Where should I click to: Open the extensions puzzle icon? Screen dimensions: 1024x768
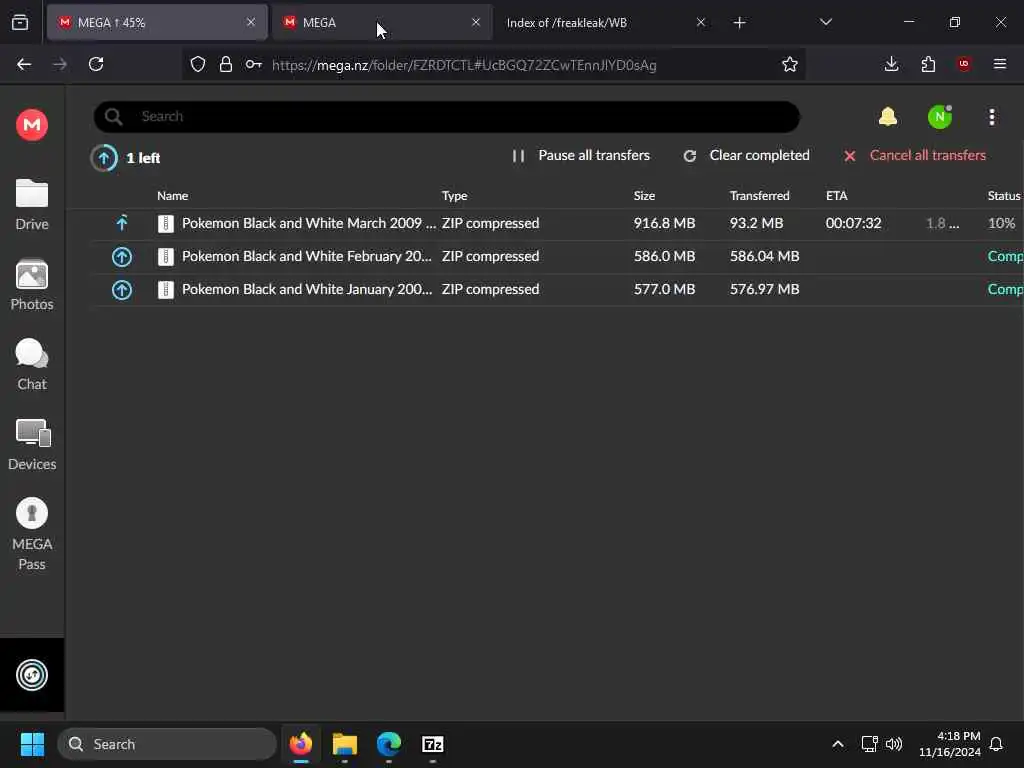928,64
